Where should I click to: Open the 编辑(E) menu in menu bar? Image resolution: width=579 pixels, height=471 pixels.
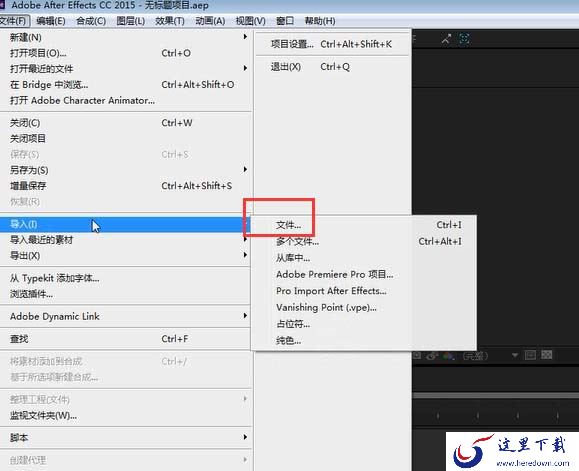click(x=51, y=21)
